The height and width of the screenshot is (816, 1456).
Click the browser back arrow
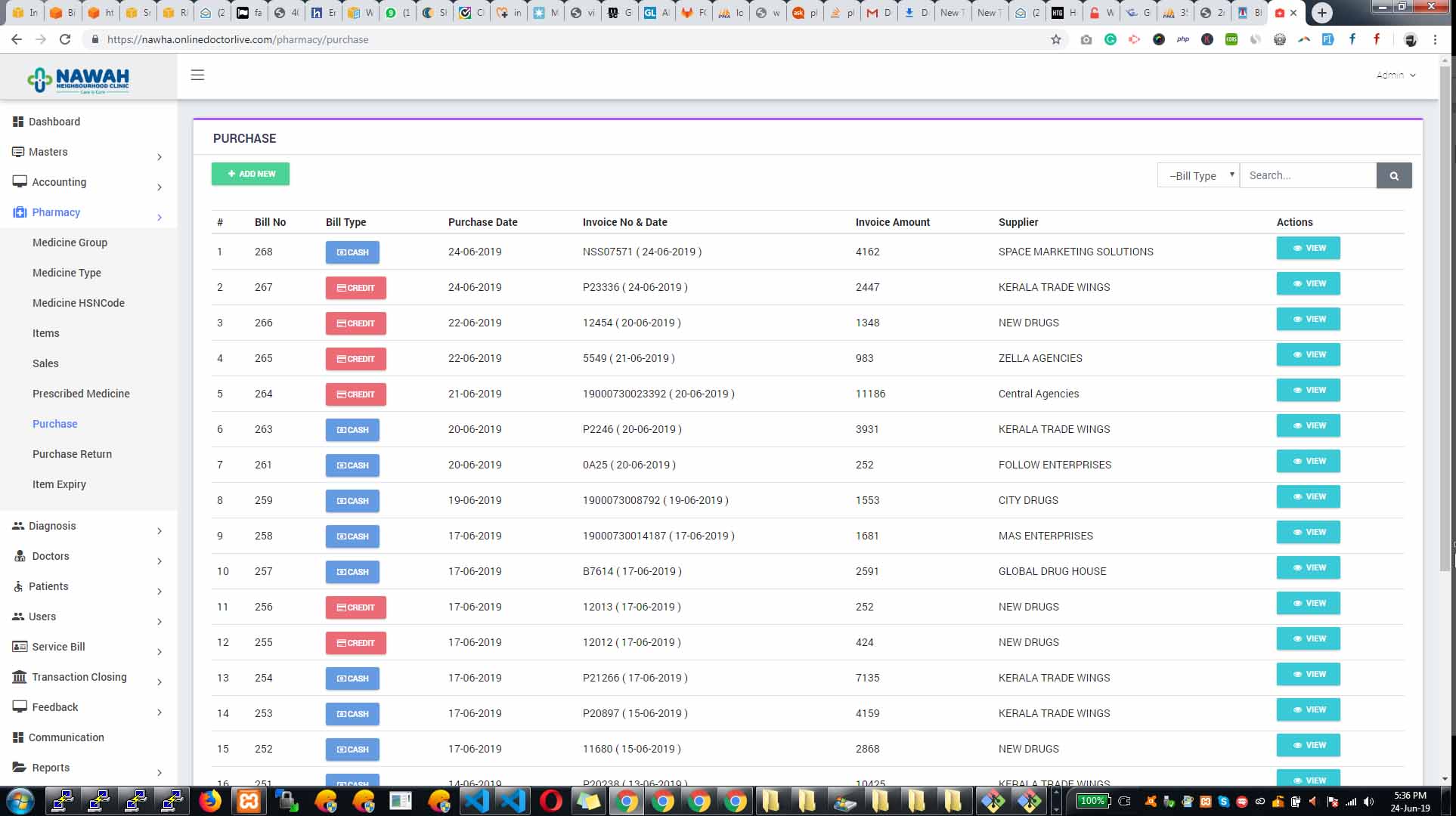click(17, 39)
